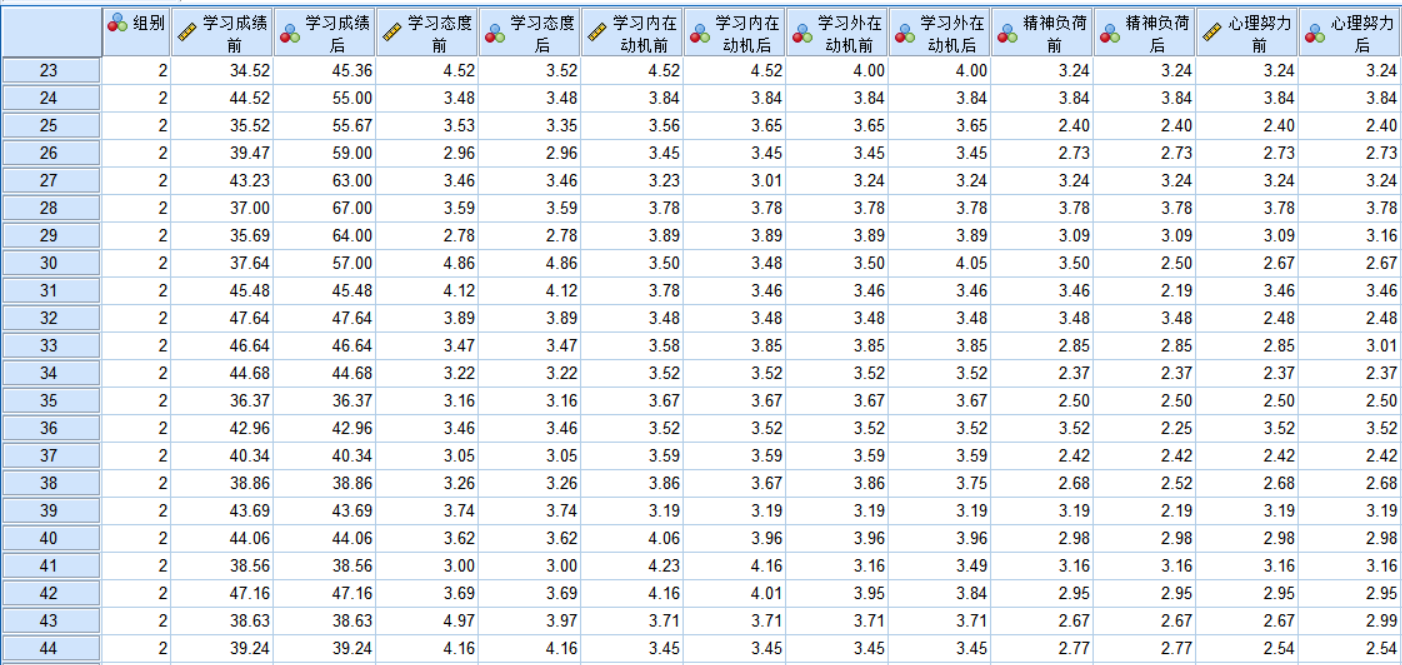Click cell 4.97 in row 43
This screenshot has height=665, width=1402.
(x=427, y=621)
